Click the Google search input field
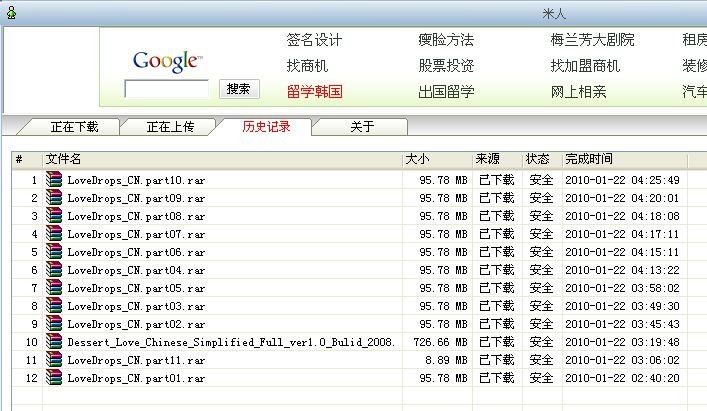The image size is (707, 411). (166, 89)
